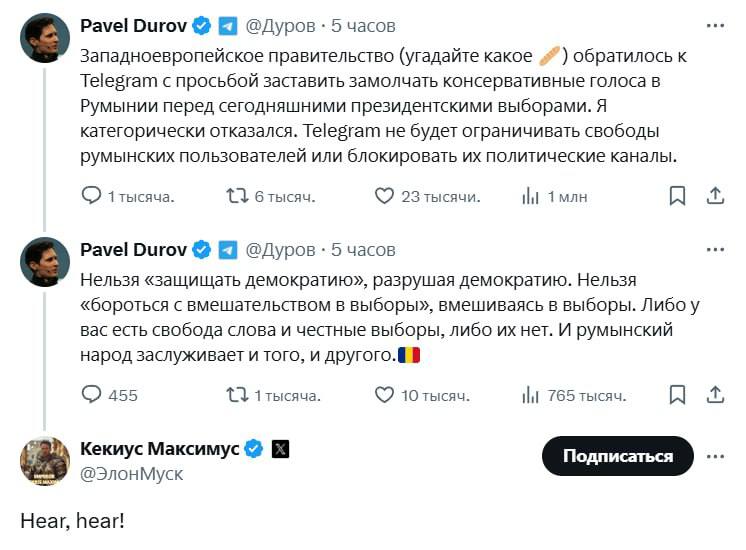View analytics of the first post

click(x=531, y=196)
